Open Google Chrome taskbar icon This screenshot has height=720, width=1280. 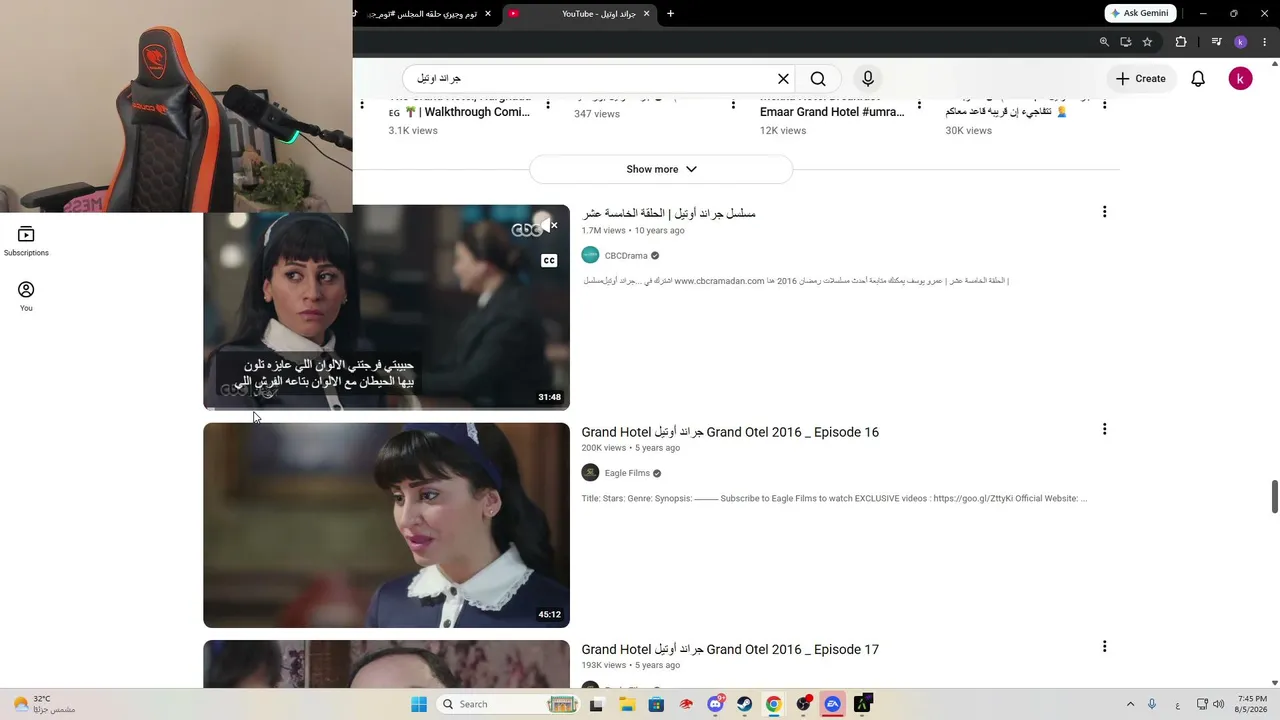pyautogui.click(x=774, y=704)
